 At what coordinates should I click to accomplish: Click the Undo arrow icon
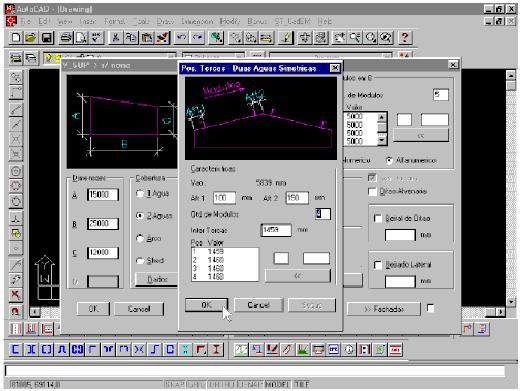(x=181, y=37)
